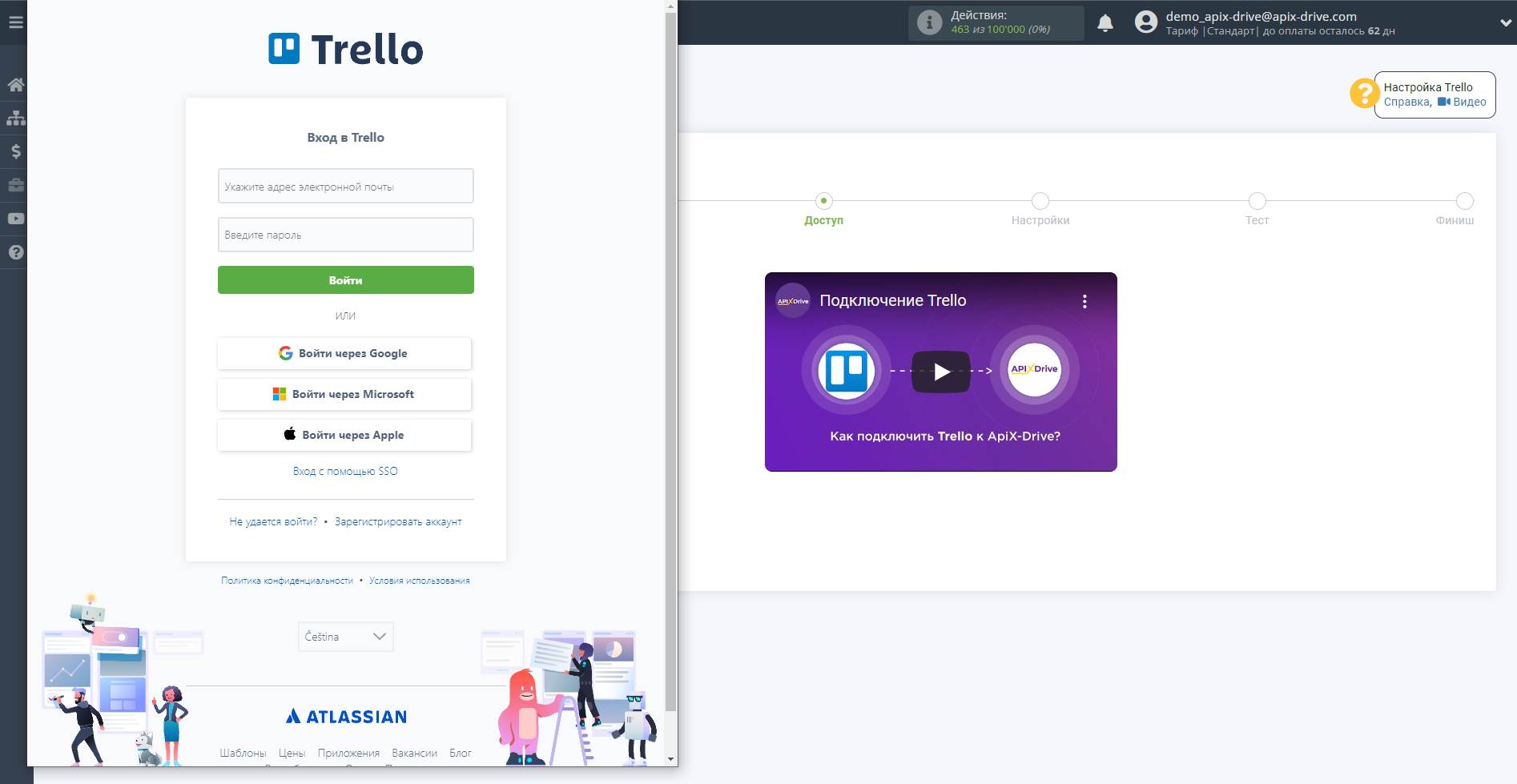Play the Подключение Trello video

[941, 372]
